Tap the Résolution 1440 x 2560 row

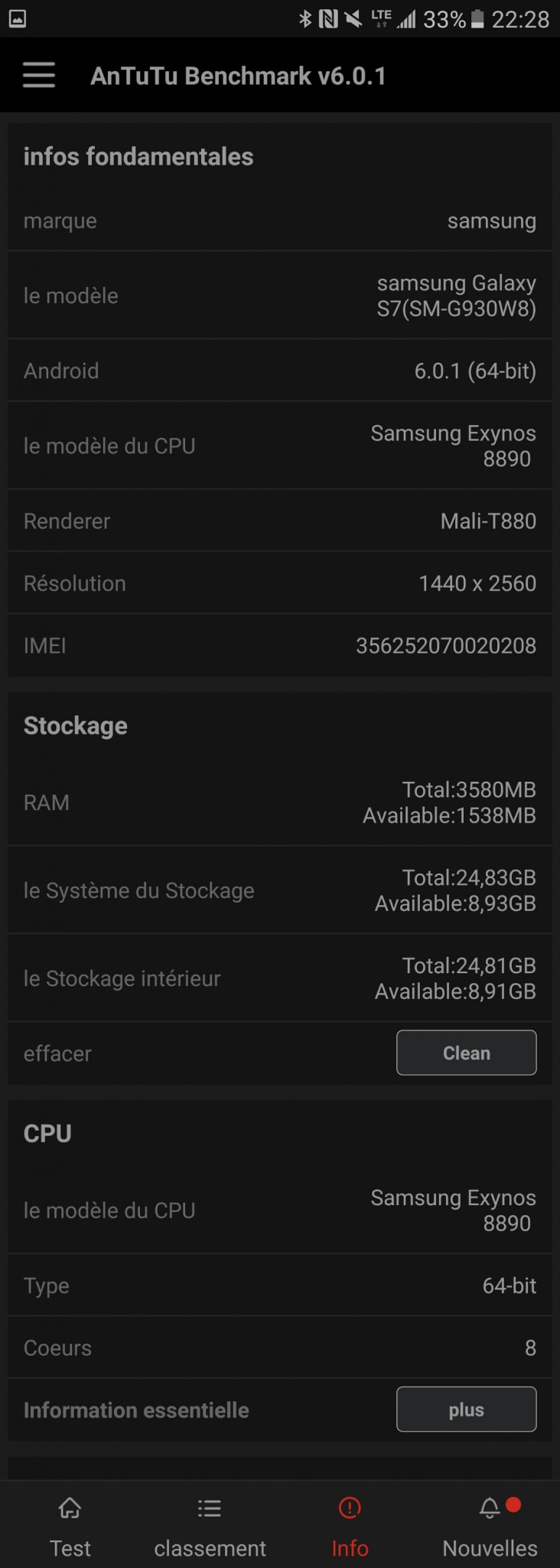point(280,583)
